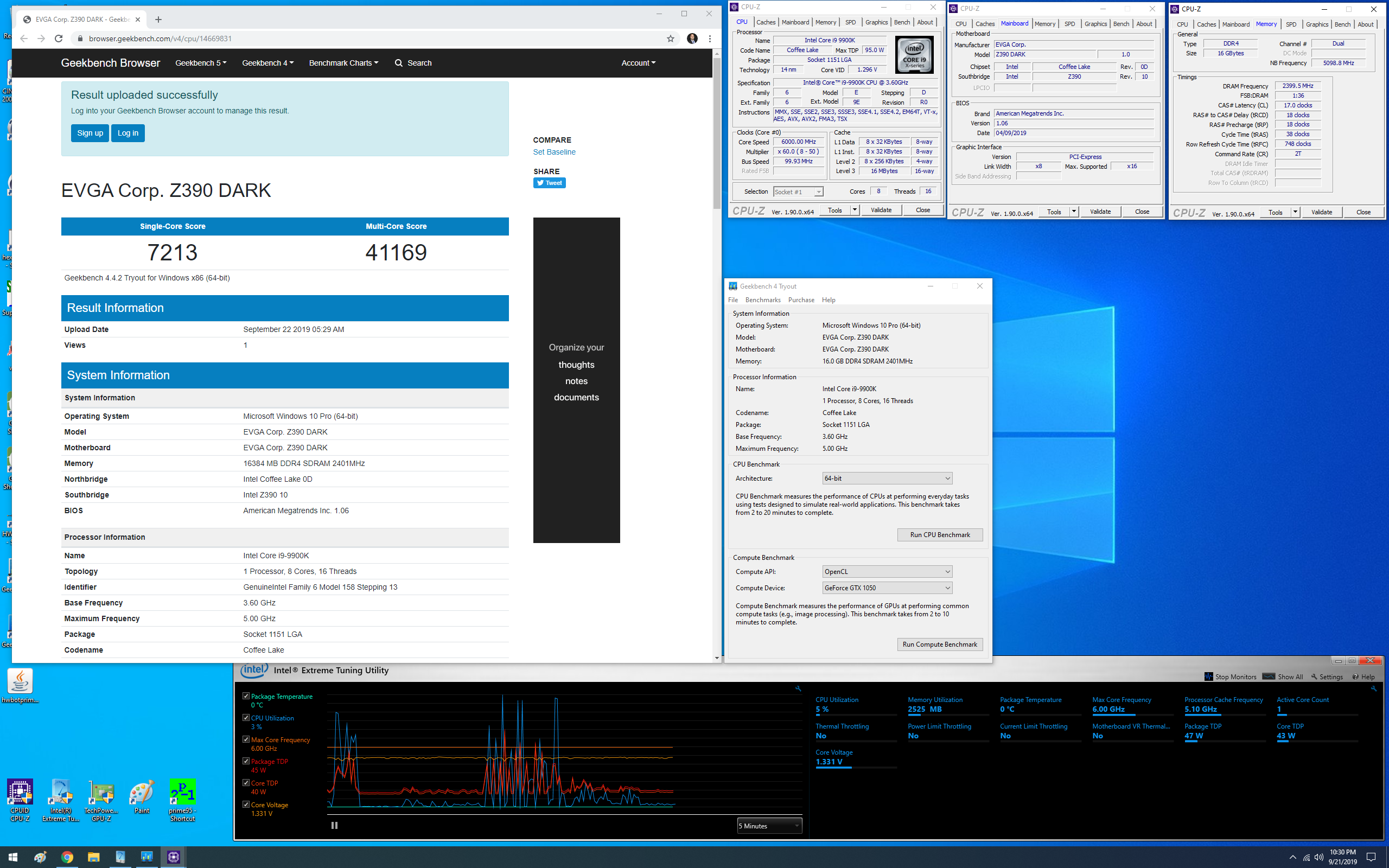This screenshot has height=868, width=1389.
Task: Click CPU-Z icon in taskbar
Action: click(173, 857)
